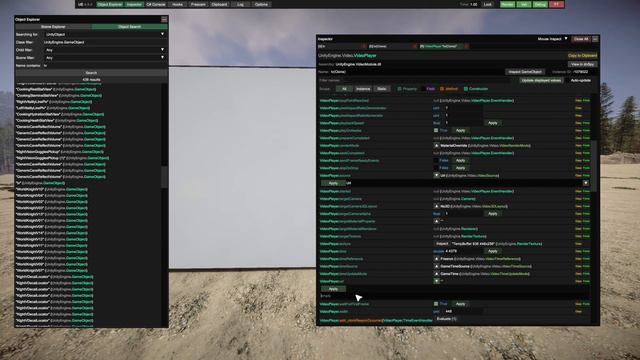Click Inspect on the TempBuffer texture
This screenshot has width=640, height=360.
(442, 244)
